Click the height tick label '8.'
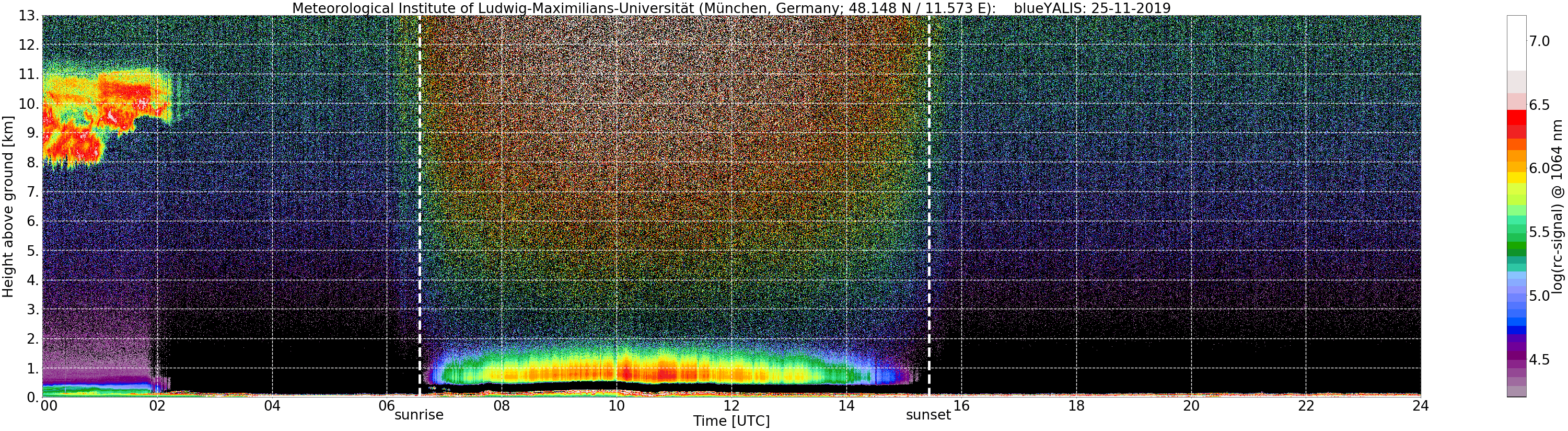 coord(32,162)
